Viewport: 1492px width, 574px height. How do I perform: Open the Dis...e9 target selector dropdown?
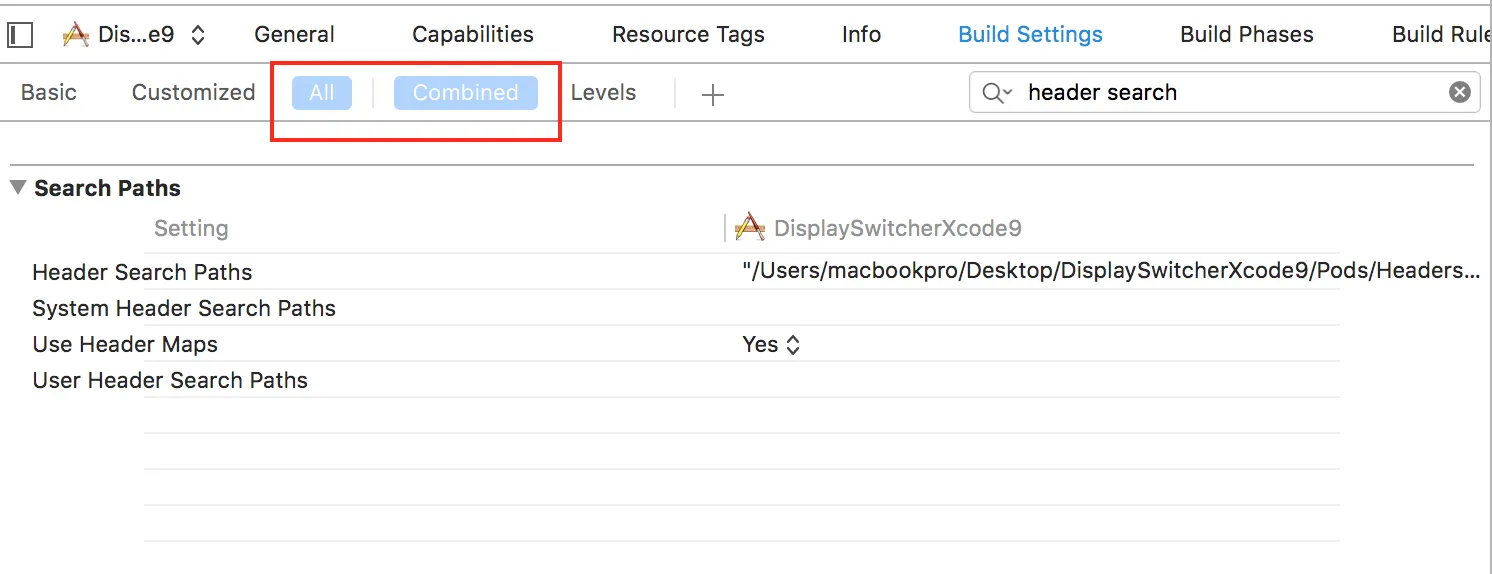[x=198, y=35]
